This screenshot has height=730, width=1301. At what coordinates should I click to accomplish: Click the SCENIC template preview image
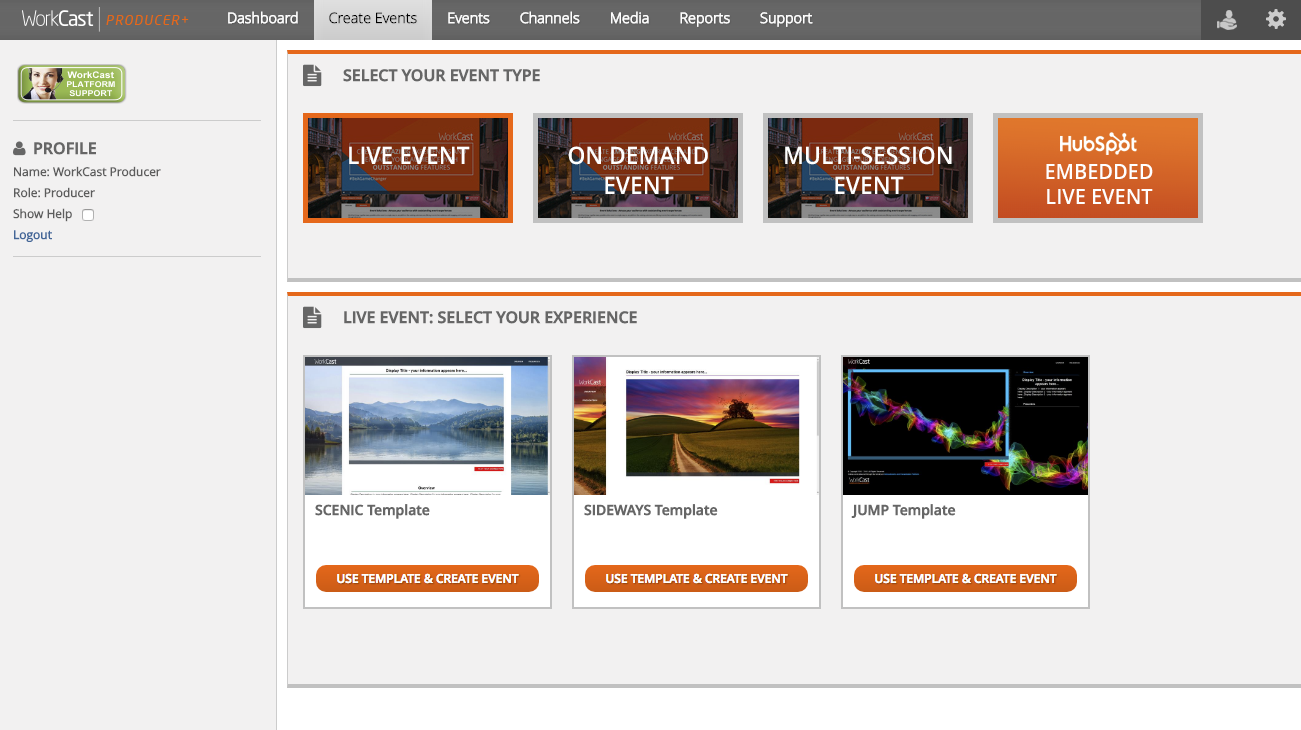427,426
